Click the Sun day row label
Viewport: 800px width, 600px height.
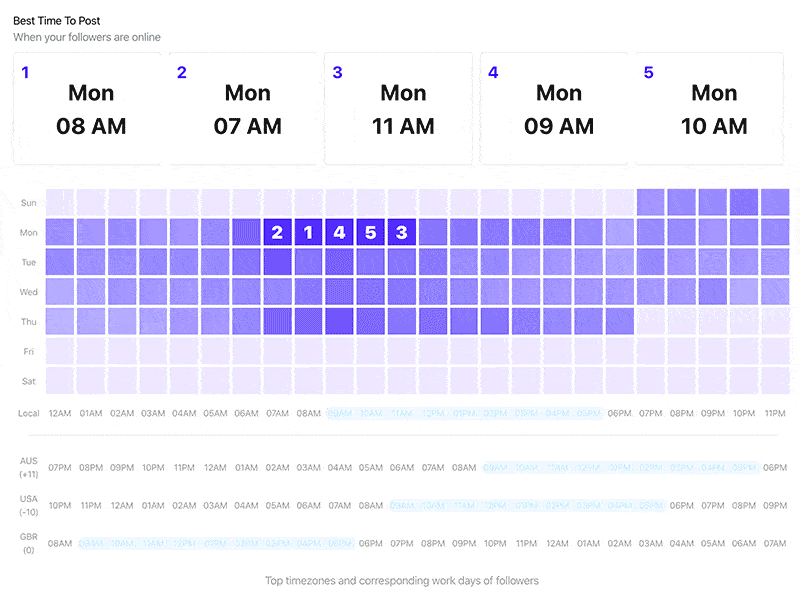coord(28,202)
